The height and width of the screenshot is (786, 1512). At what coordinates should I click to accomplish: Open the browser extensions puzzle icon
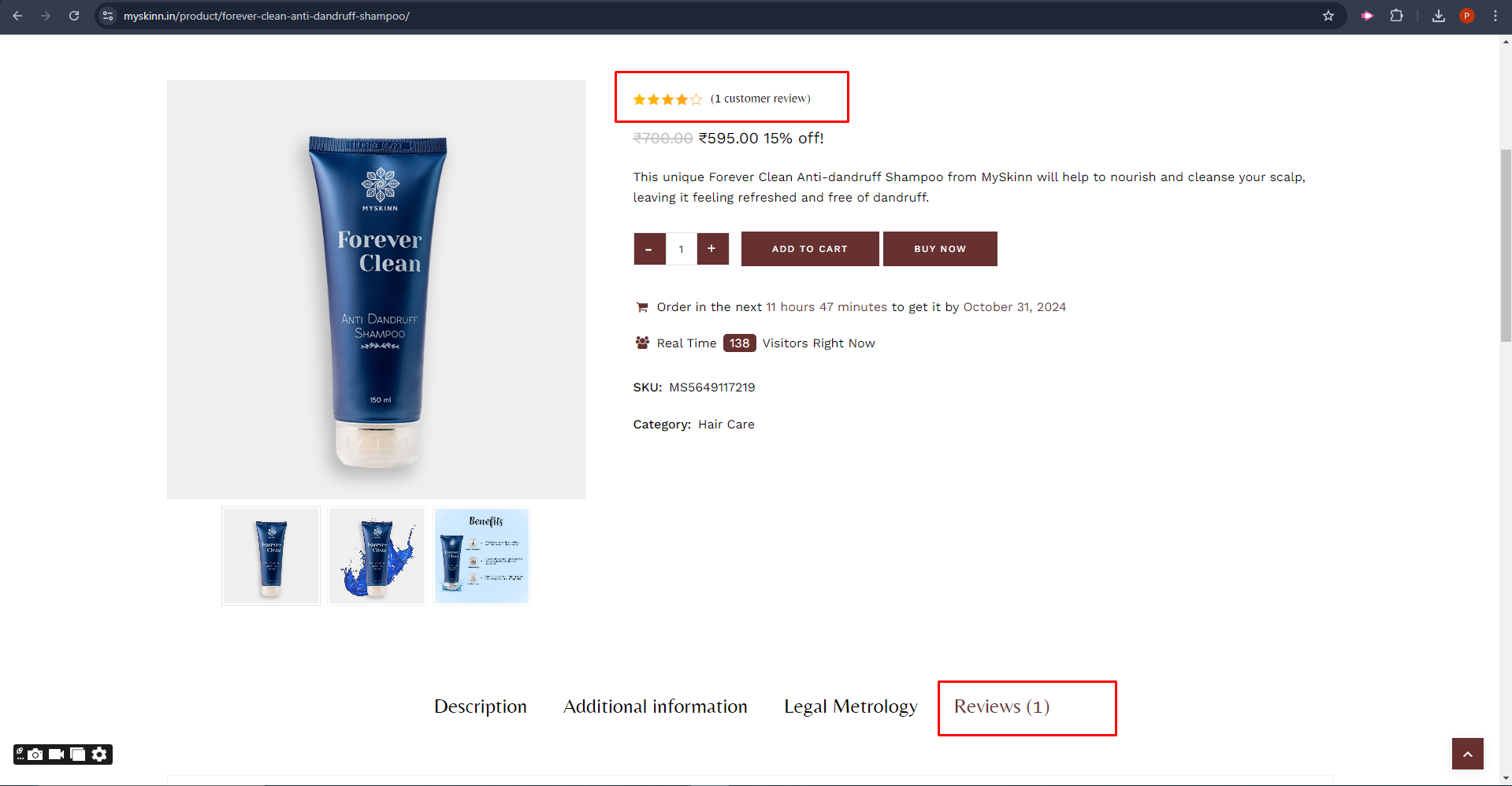coord(1396,16)
